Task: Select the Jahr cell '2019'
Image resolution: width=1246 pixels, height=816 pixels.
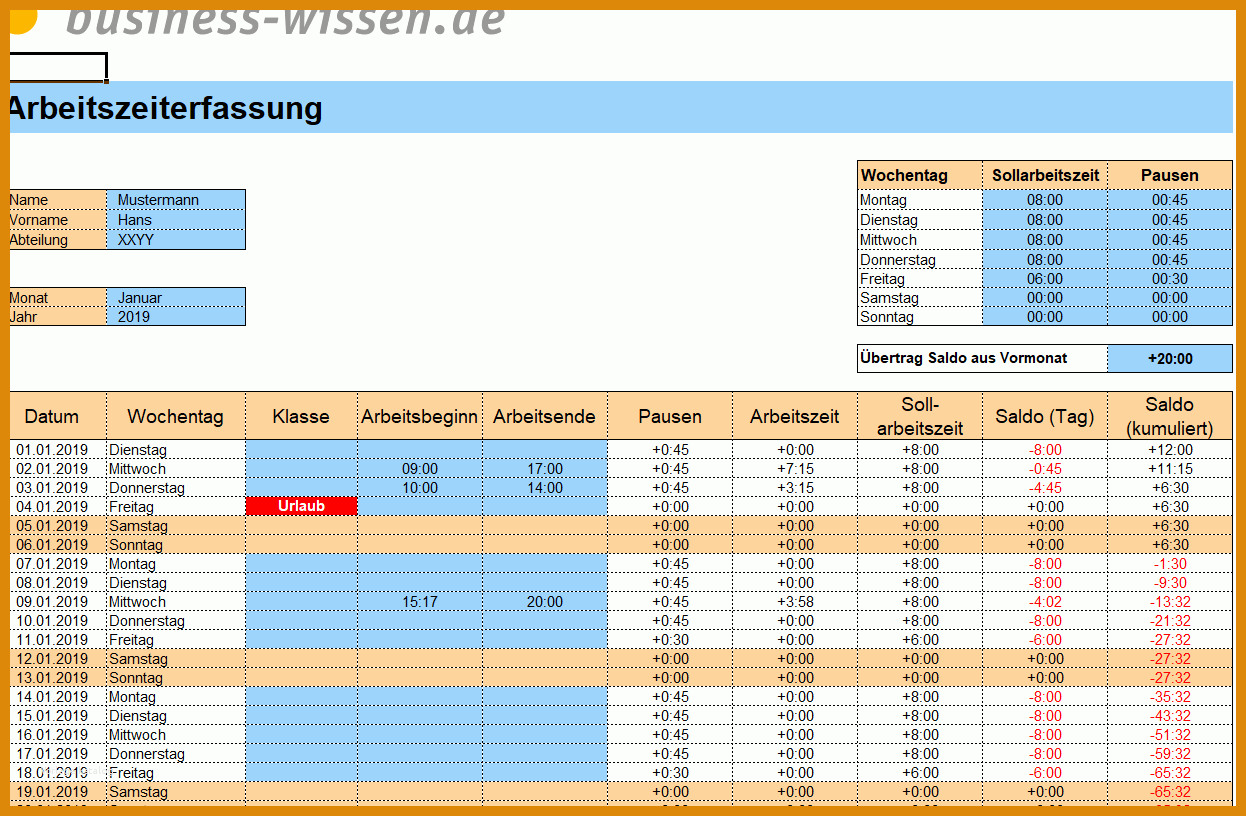Action: click(176, 317)
